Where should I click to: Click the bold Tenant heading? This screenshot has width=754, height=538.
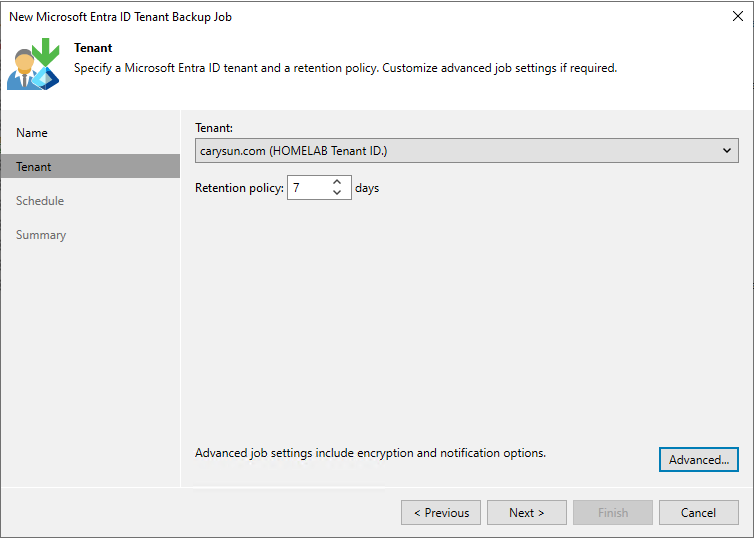[x=93, y=48]
